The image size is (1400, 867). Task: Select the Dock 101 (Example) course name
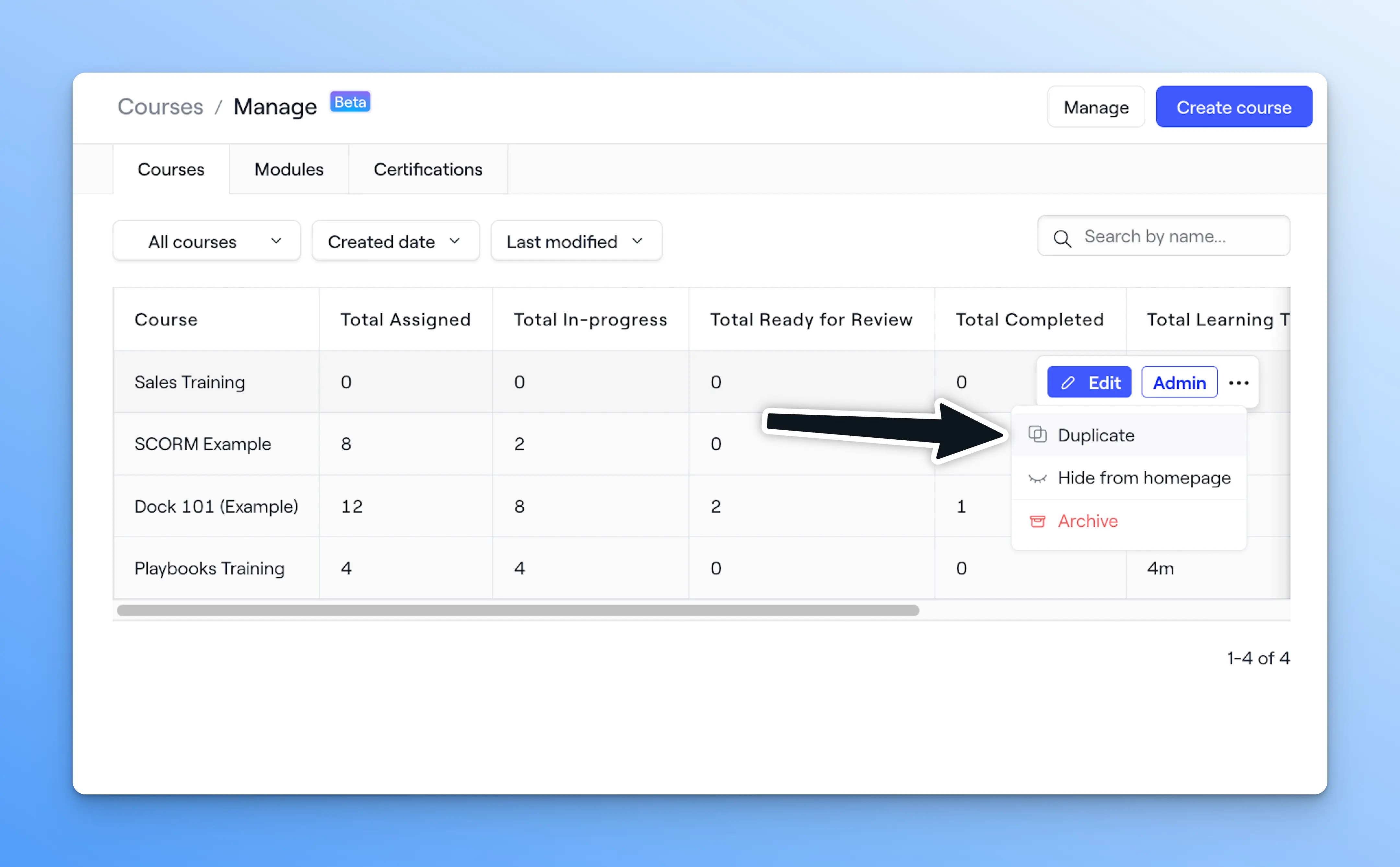(x=216, y=506)
